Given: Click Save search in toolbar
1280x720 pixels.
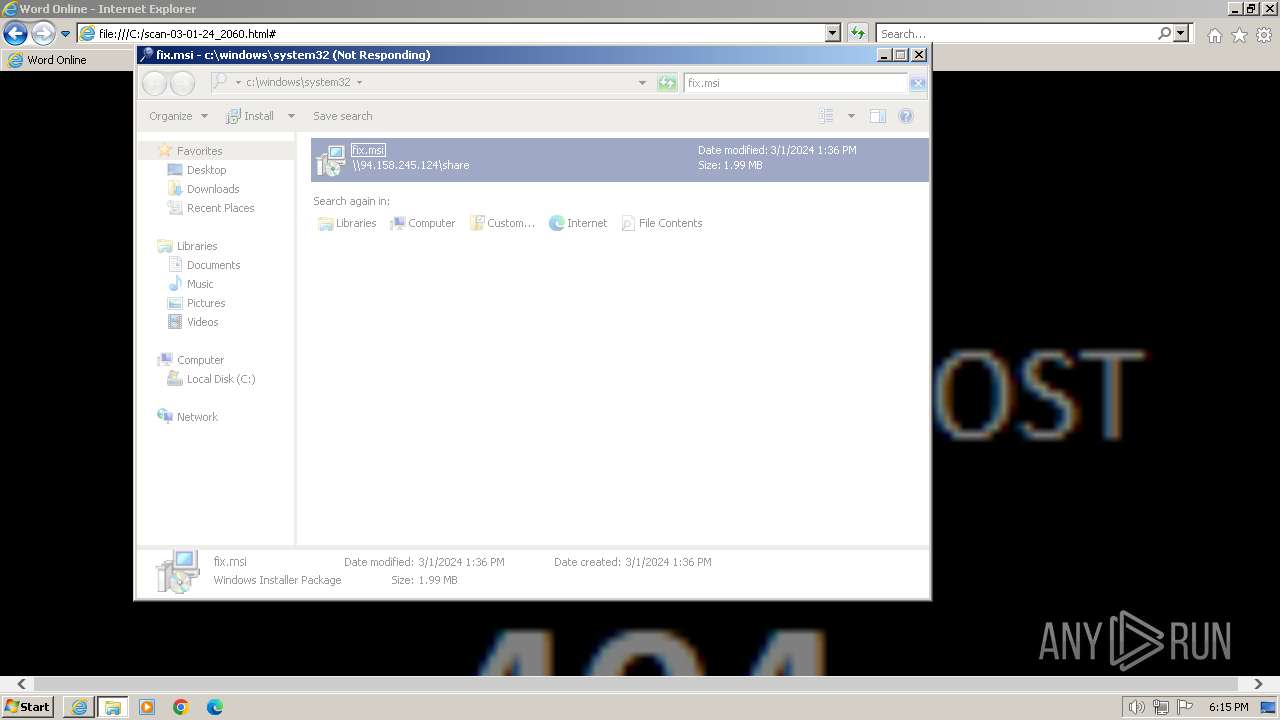Looking at the screenshot, I should (342, 116).
